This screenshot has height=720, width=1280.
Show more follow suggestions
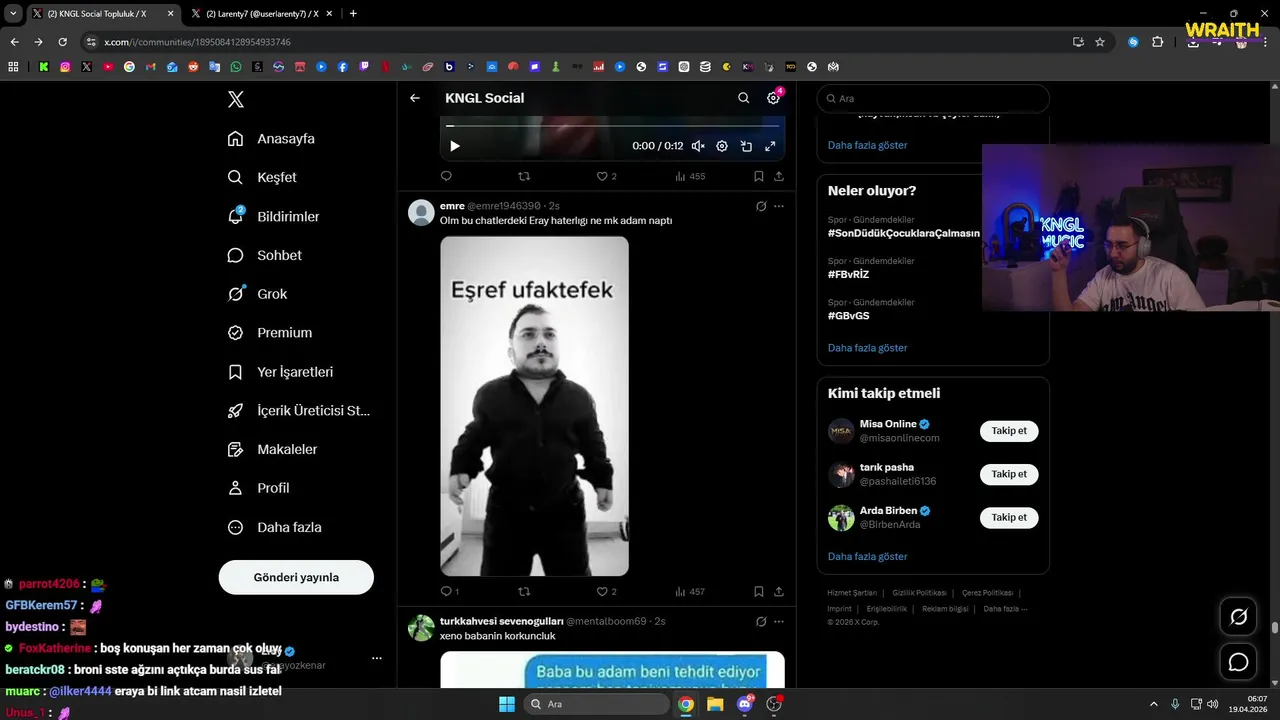[867, 556]
